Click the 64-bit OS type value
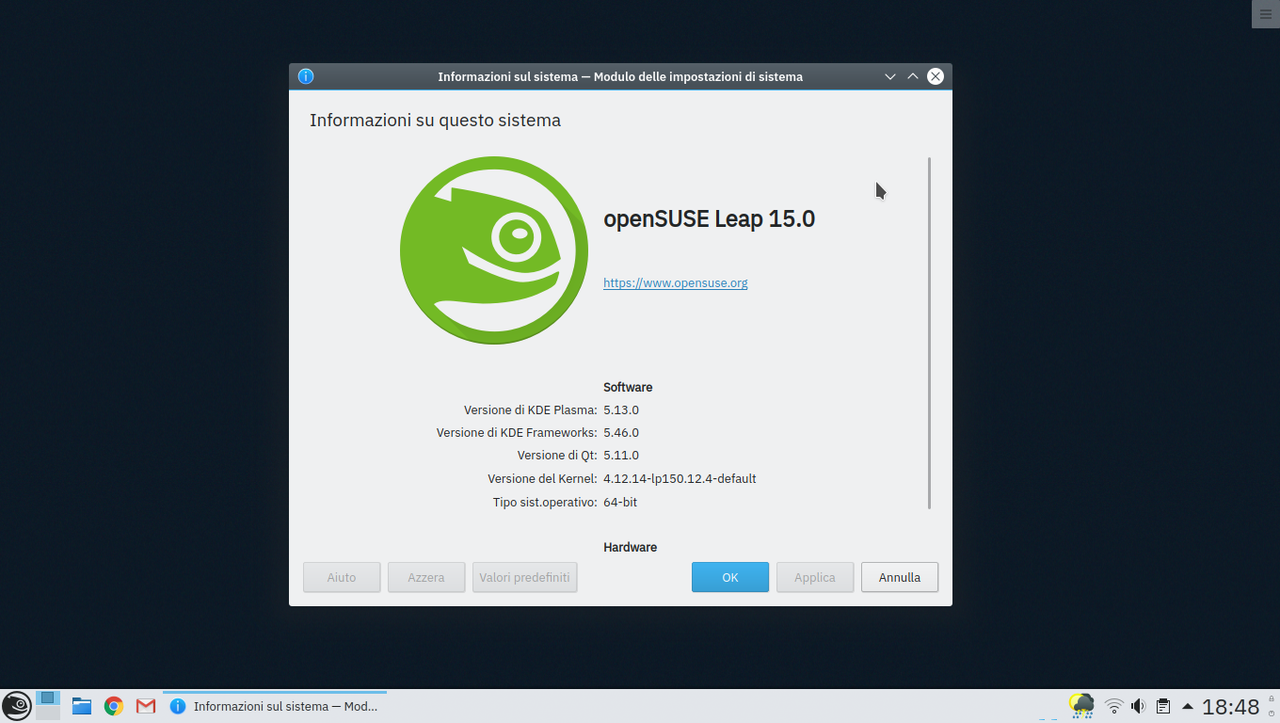Screen dimensions: 1280x723 (x=620, y=502)
